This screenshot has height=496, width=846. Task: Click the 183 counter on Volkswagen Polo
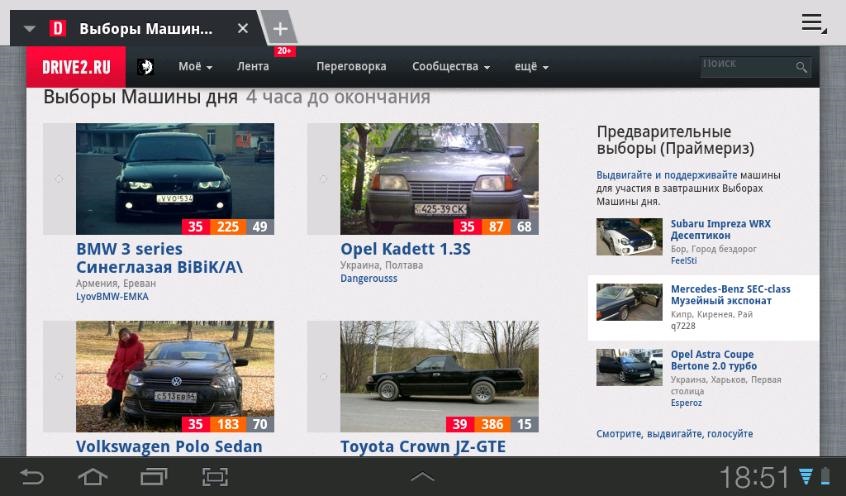coord(228,424)
